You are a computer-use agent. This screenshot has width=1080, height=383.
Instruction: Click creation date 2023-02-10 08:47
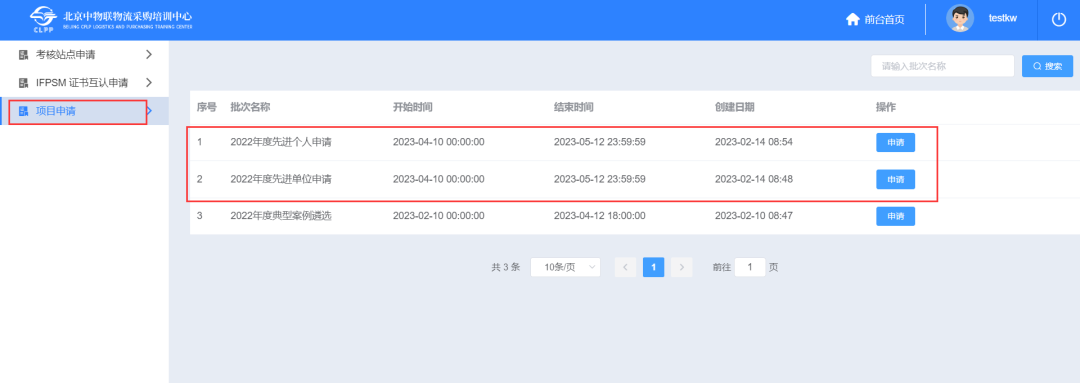[x=754, y=216]
